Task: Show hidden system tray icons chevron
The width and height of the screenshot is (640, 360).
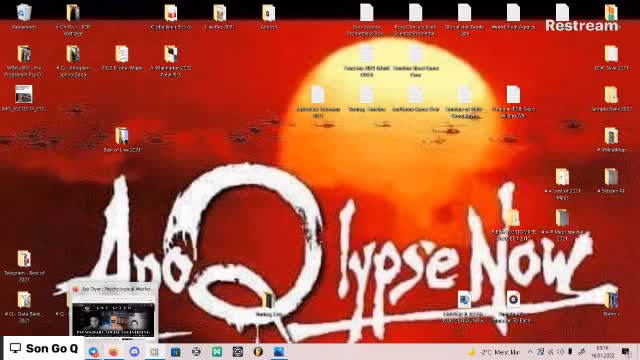Action: point(530,351)
